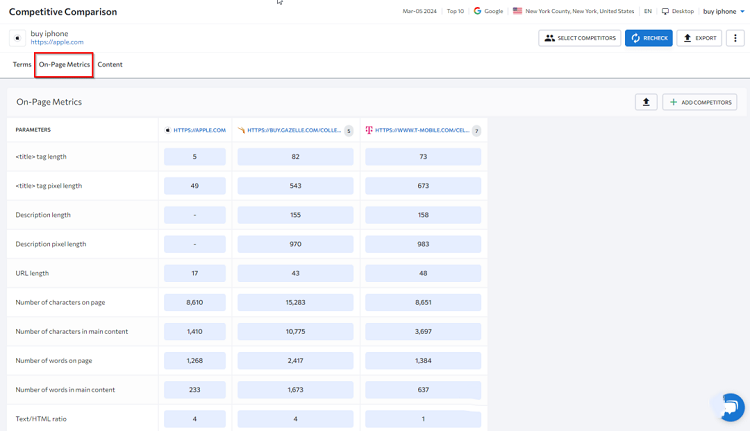
Task: Click the Gazelle favicon in column header
Action: point(242,130)
